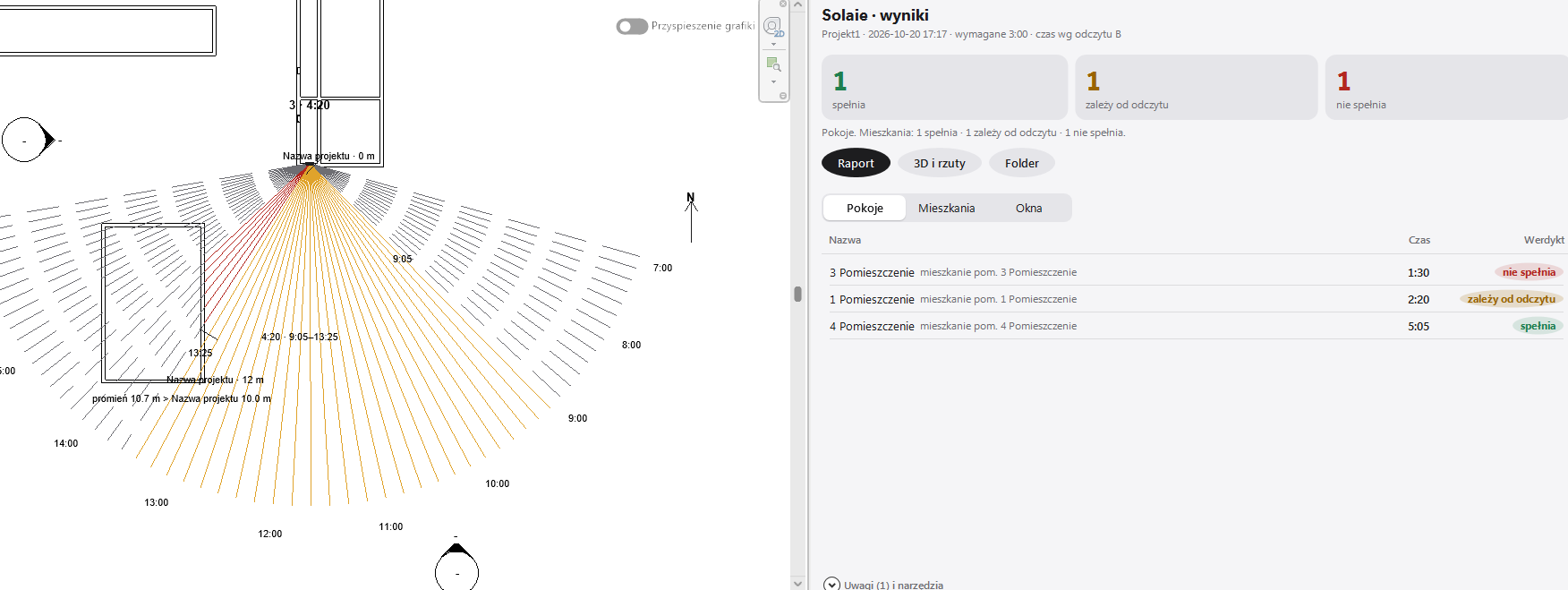Open the 3D i rzuty view

[939, 163]
